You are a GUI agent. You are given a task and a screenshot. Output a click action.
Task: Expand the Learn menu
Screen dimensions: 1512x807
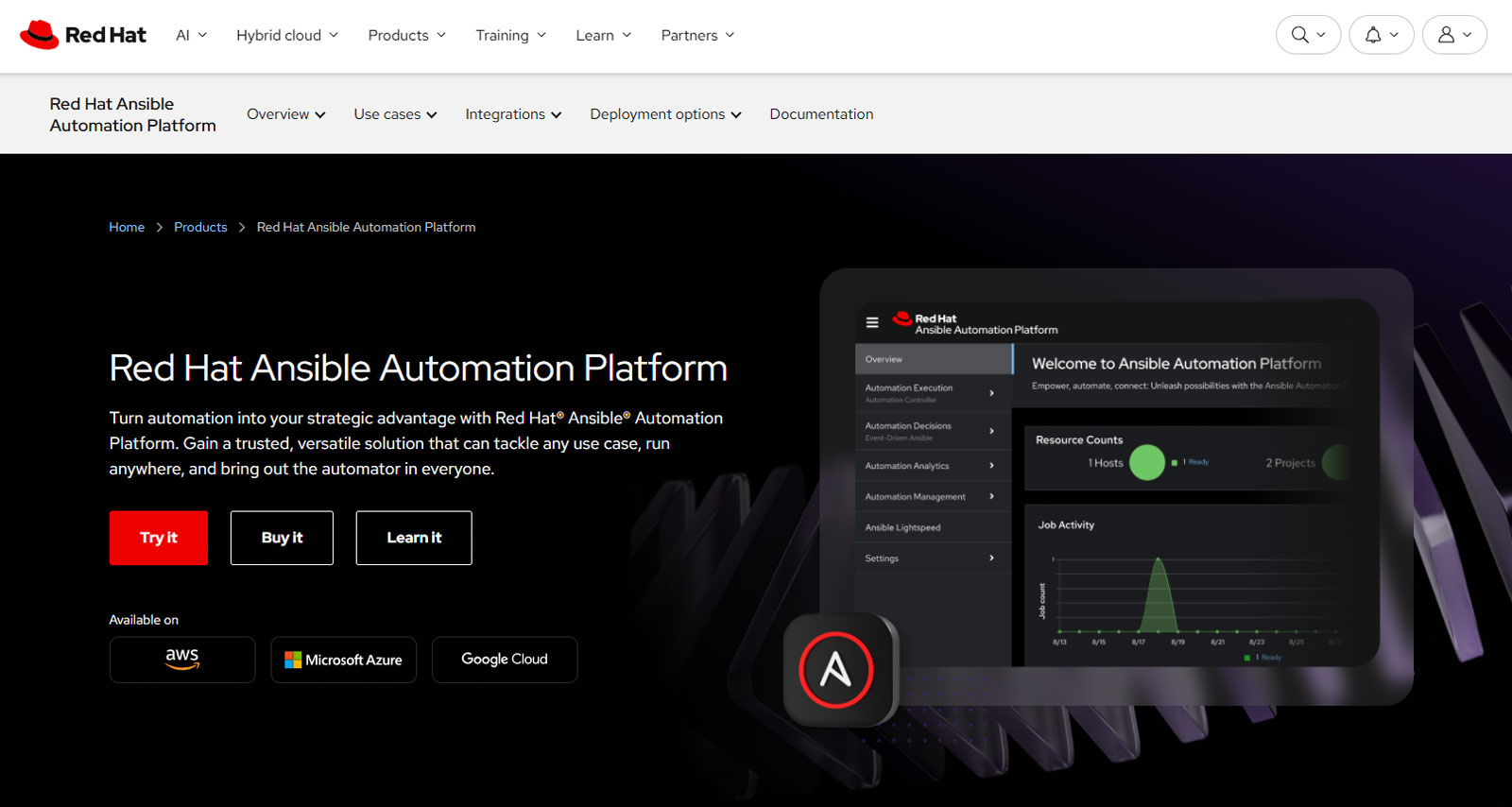click(604, 35)
